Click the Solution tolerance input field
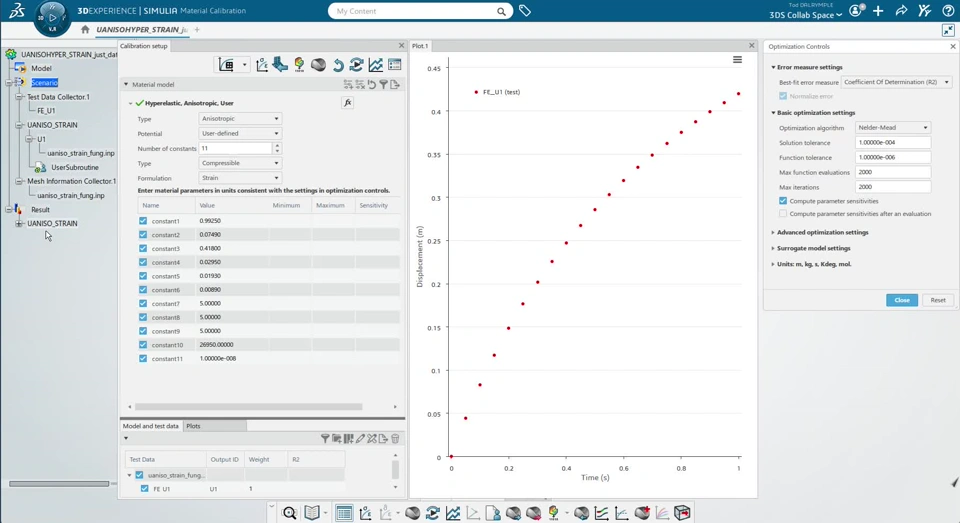Image resolution: width=960 pixels, height=523 pixels. click(893, 142)
